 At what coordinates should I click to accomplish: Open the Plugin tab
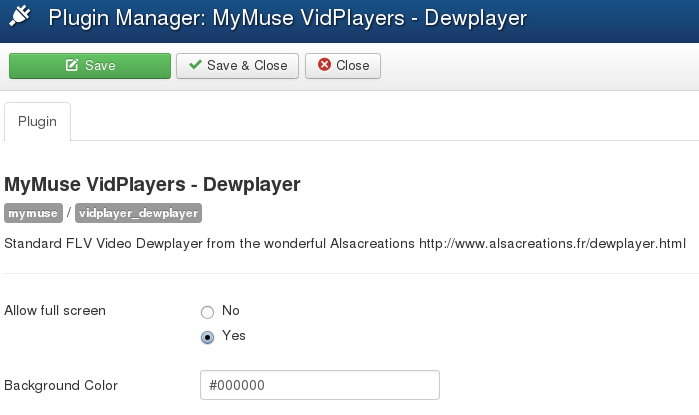click(x=37, y=122)
